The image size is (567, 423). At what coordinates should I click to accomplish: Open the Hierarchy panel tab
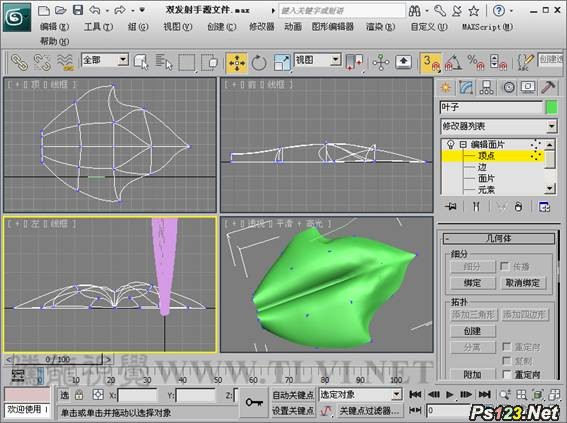pos(486,87)
